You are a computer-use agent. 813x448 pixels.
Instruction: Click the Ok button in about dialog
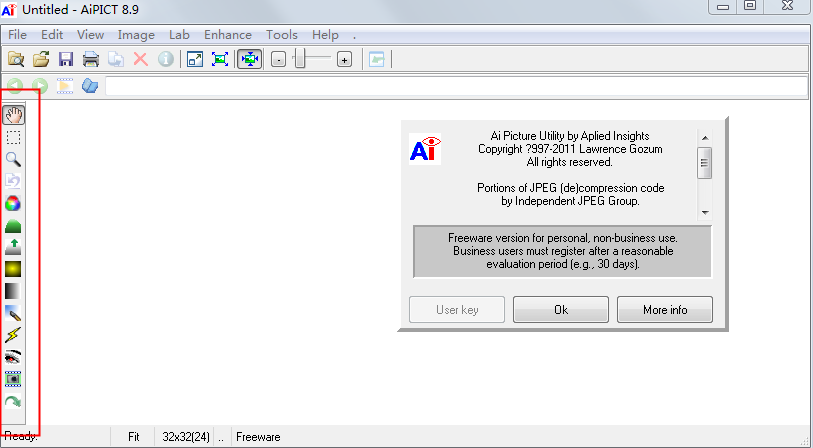(561, 310)
